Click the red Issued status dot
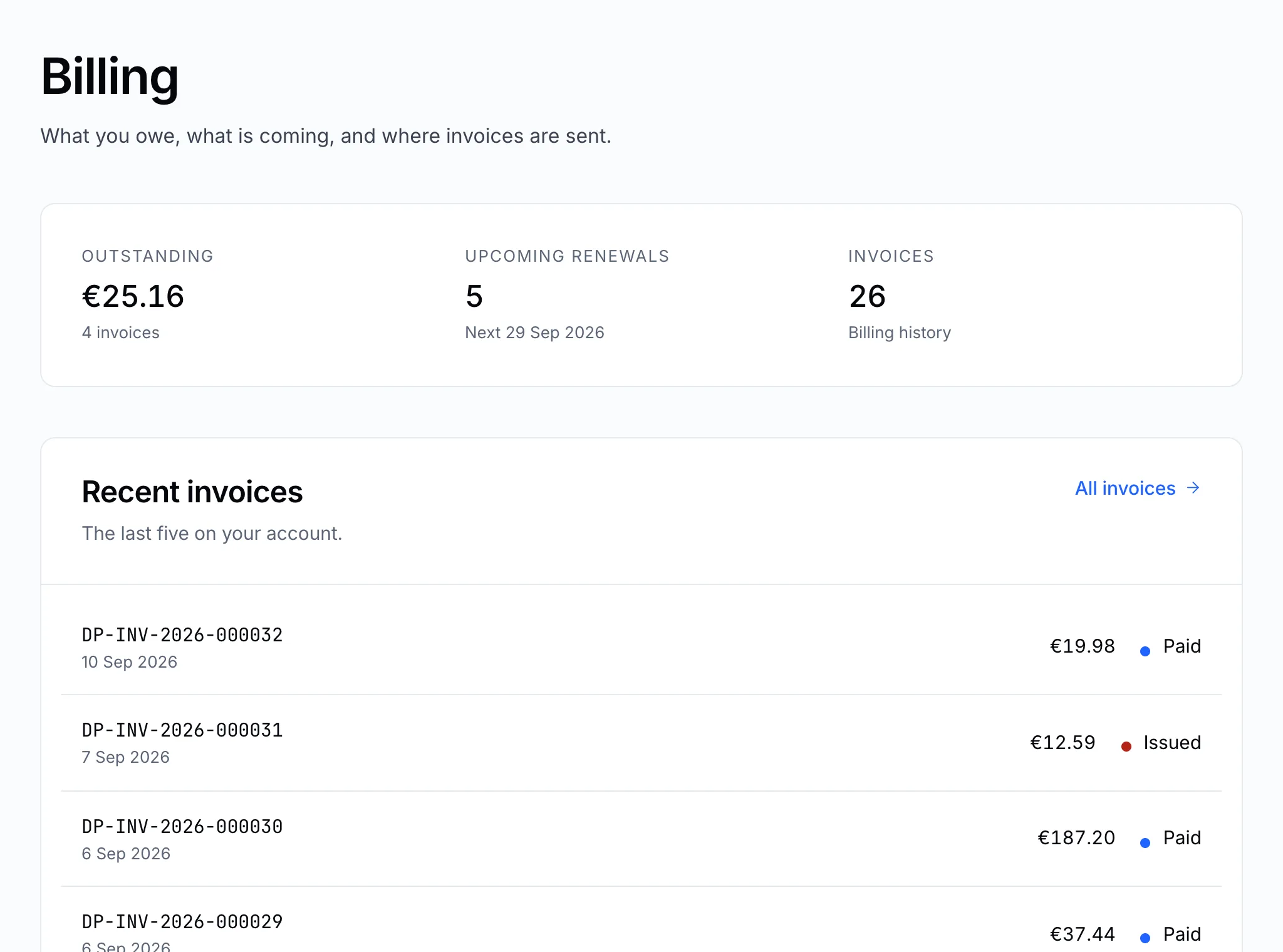The image size is (1283, 952). (x=1126, y=746)
